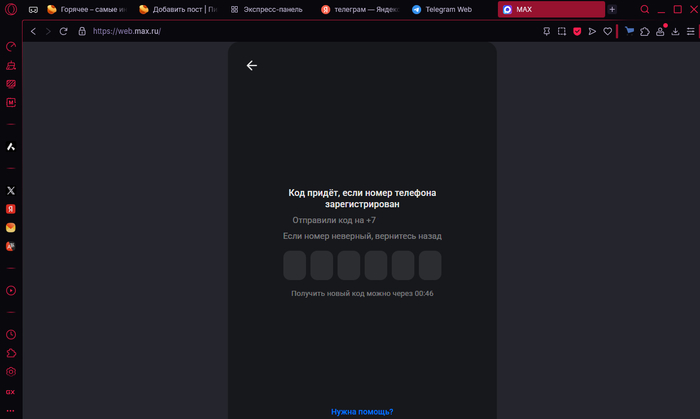700x419 pixels.
Task: Click the address bar URL web.max.ru
Action: [x=127, y=31]
